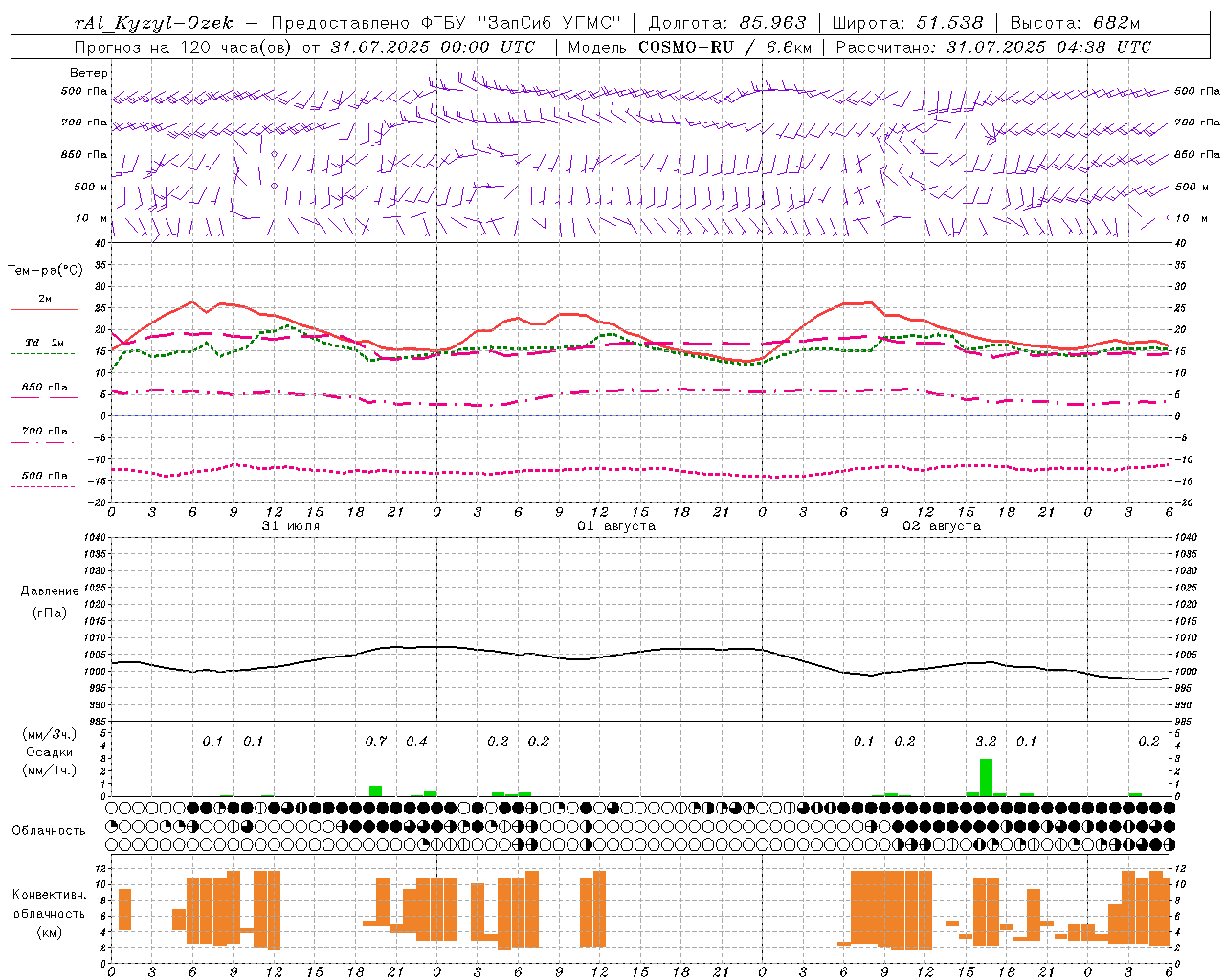Click the Осадки precipitation label
The width and height of the screenshot is (1225, 980).
(50, 752)
